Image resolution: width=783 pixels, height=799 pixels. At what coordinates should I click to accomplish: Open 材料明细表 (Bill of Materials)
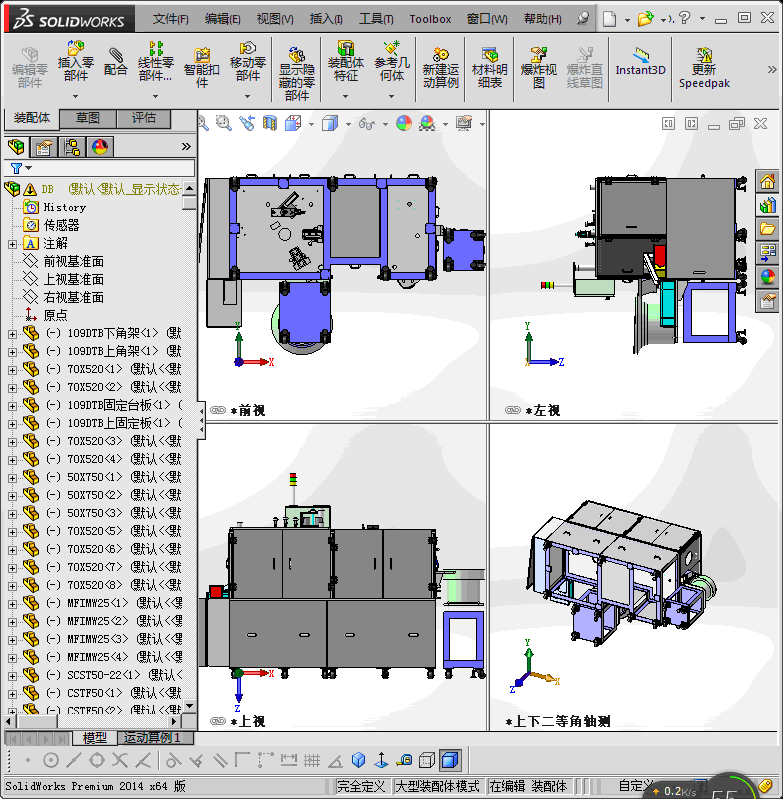(490, 68)
